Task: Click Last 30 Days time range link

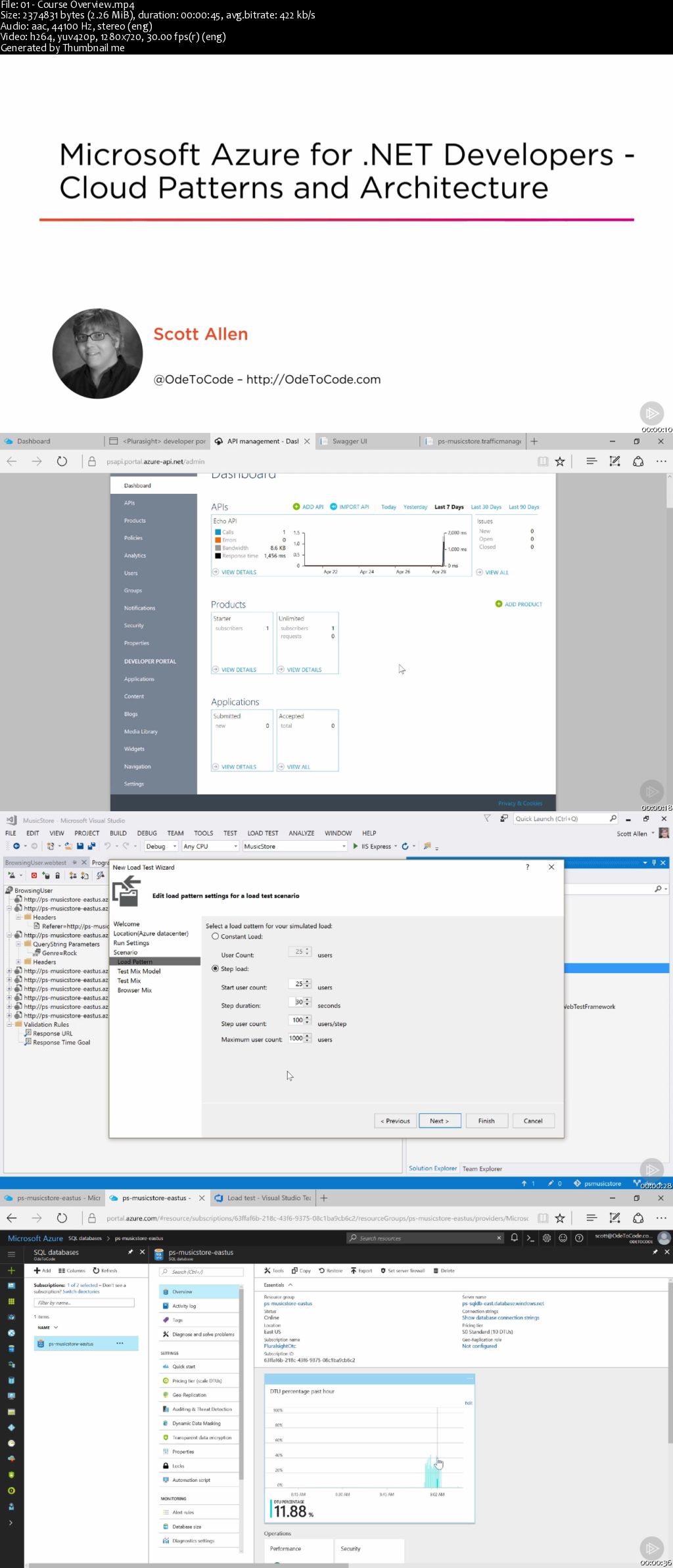Action: [486, 506]
